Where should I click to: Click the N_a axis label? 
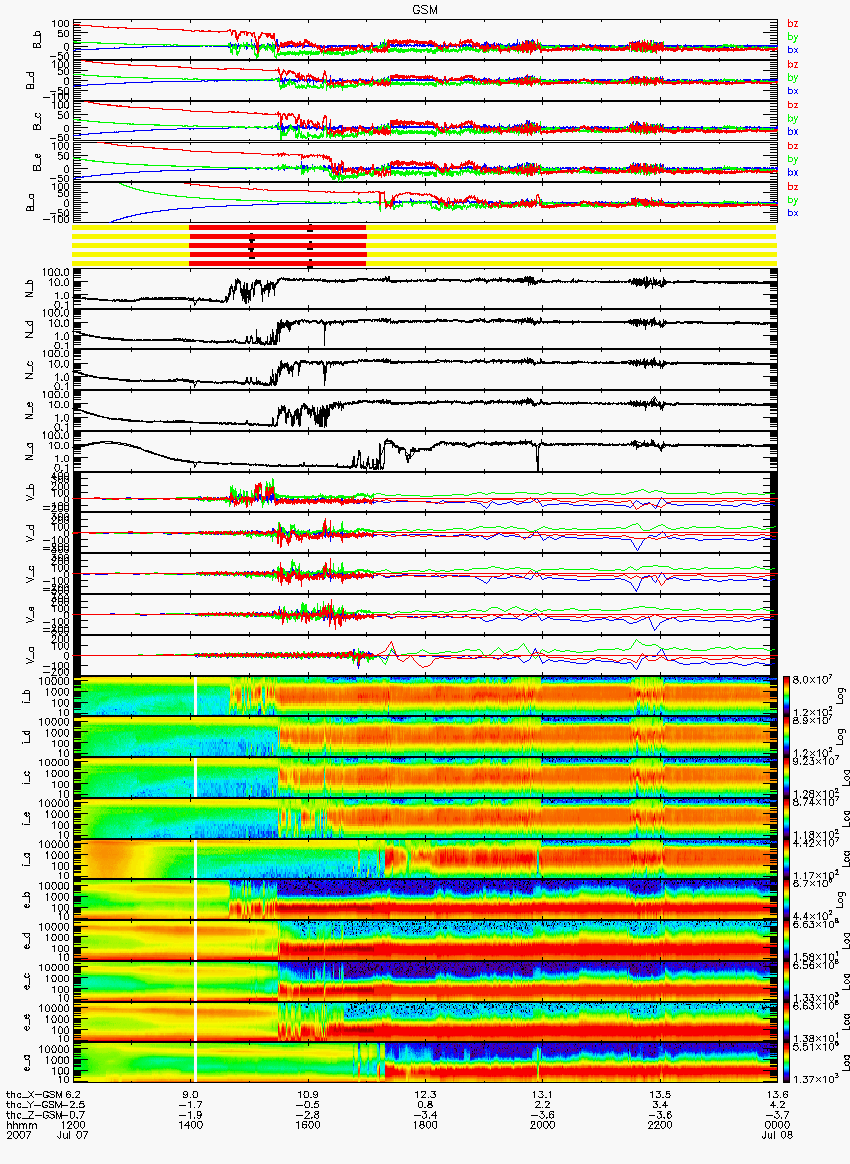click(x=30, y=450)
